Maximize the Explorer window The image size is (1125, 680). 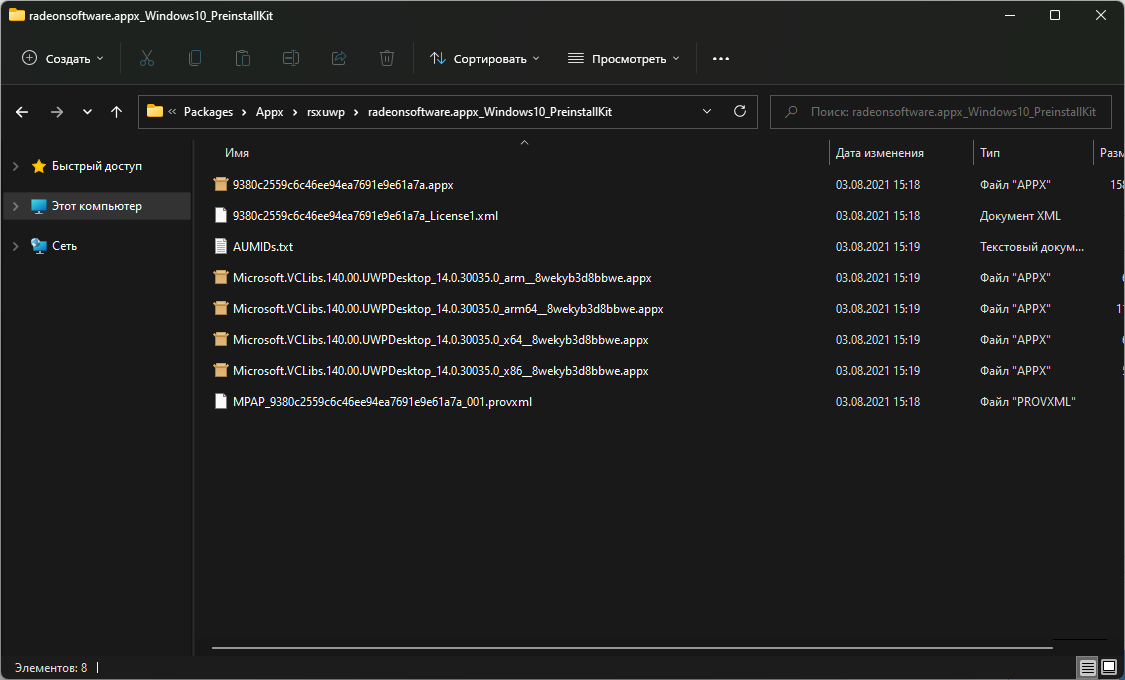[x=1055, y=15]
